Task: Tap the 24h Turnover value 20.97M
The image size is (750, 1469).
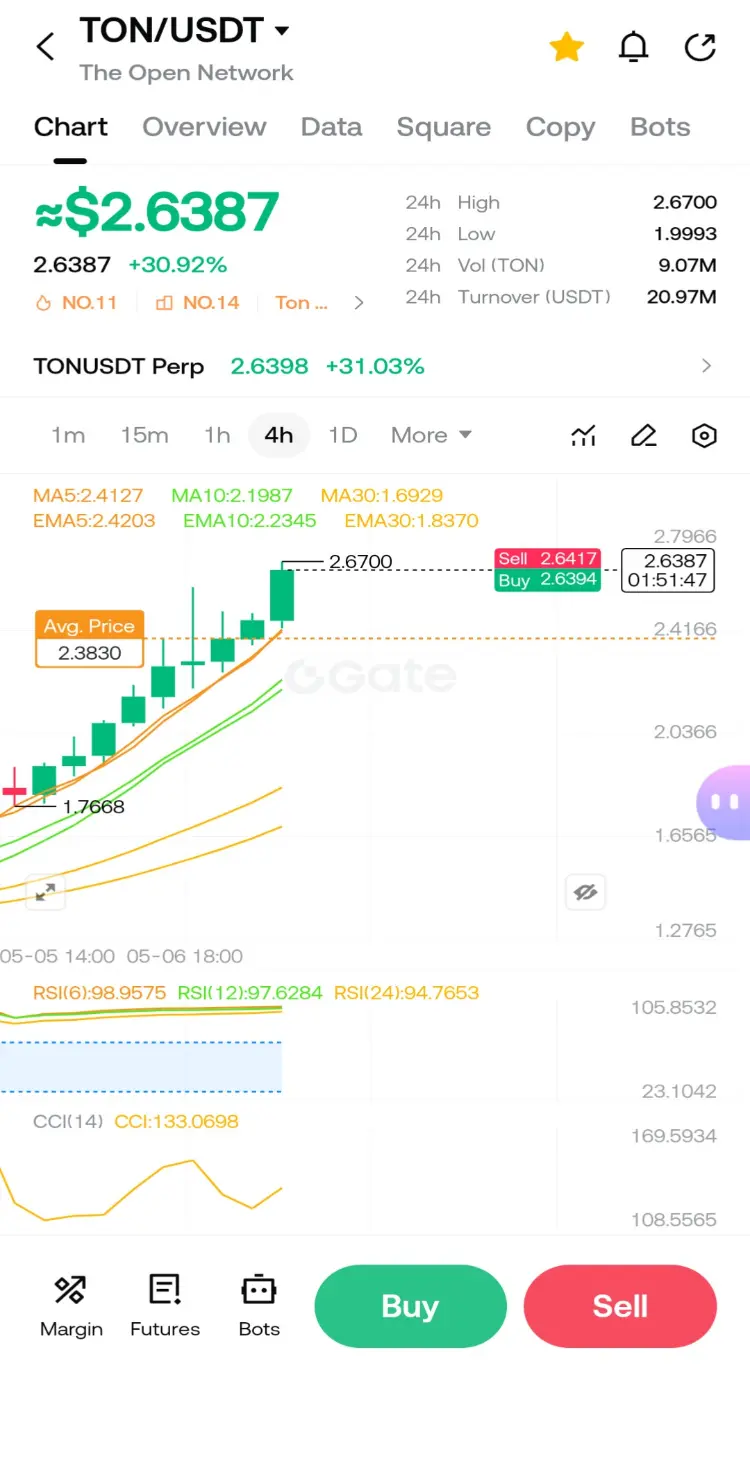Action: [x=682, y=297]
